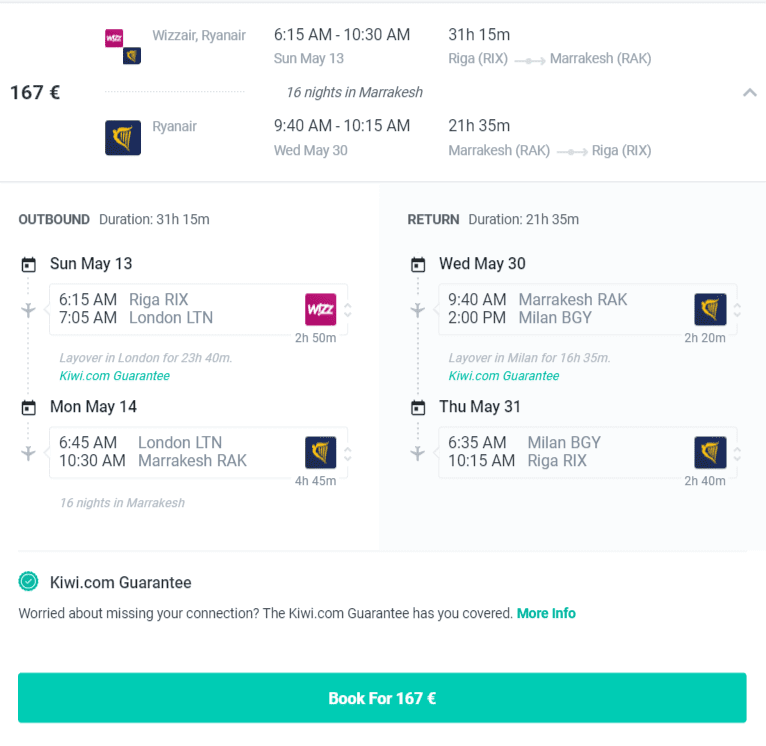Click the Ryanair logo on Marrakesh–Milan segment
766x746 pixels.
click(710, 309)
